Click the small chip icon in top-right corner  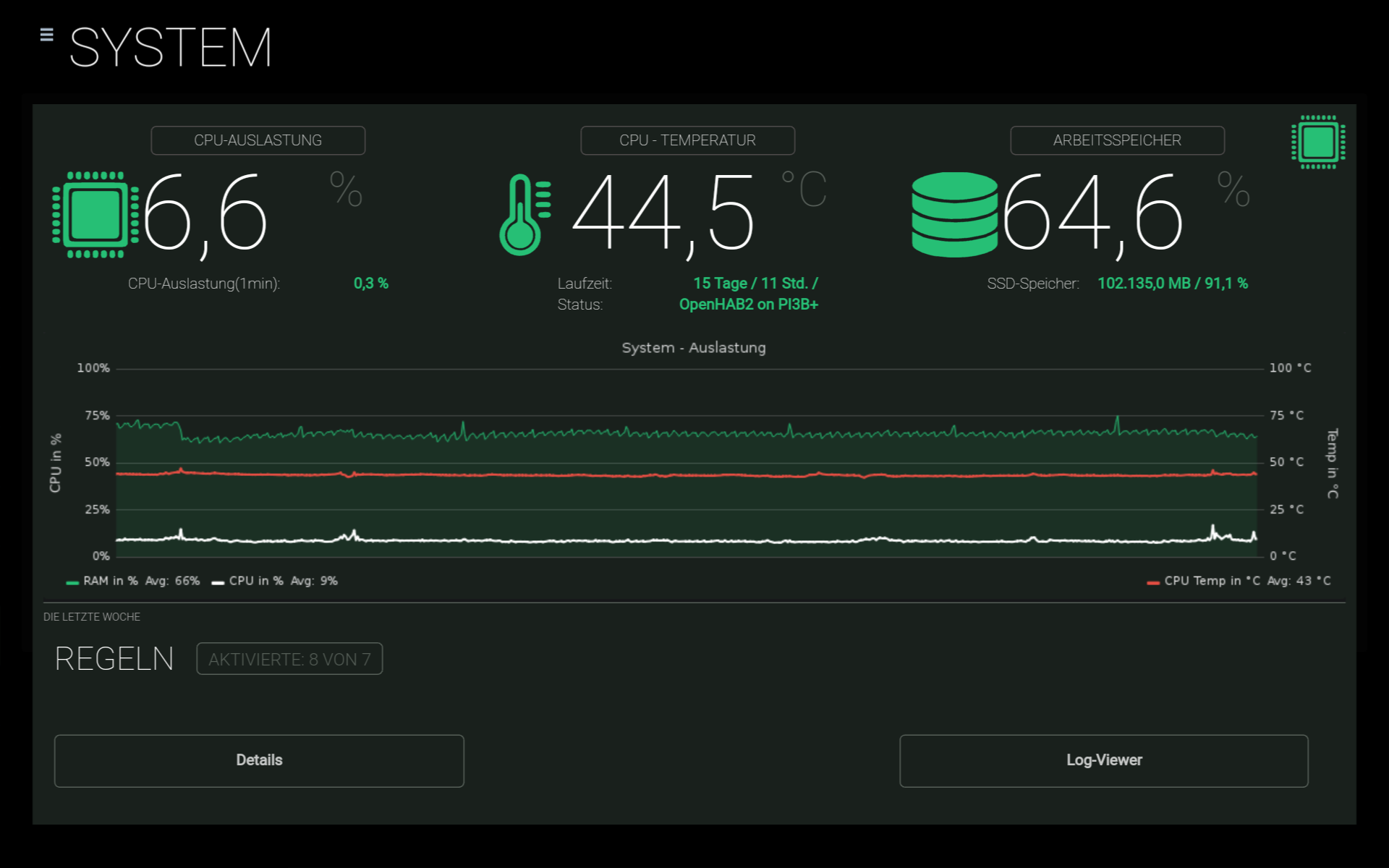click(1317, 142)
